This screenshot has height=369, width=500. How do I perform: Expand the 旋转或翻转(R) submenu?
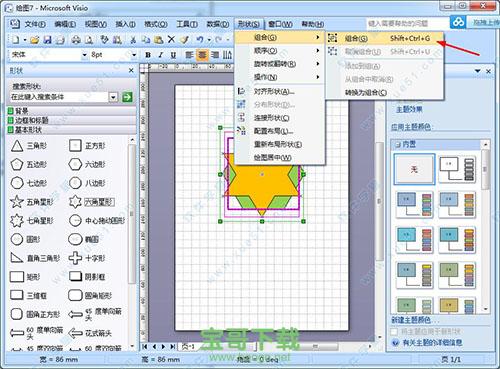pos(280,64)
